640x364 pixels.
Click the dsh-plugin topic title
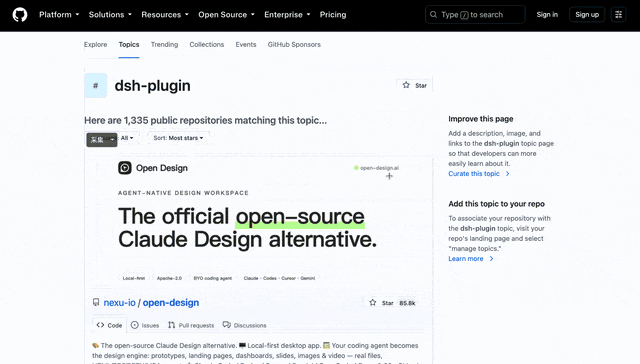pyautogui.click(x=152, y=86)
